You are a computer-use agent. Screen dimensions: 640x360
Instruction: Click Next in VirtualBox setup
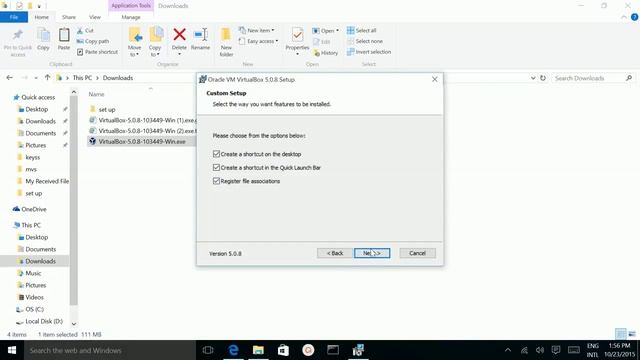pyautogui.click(x=372, y=253)
